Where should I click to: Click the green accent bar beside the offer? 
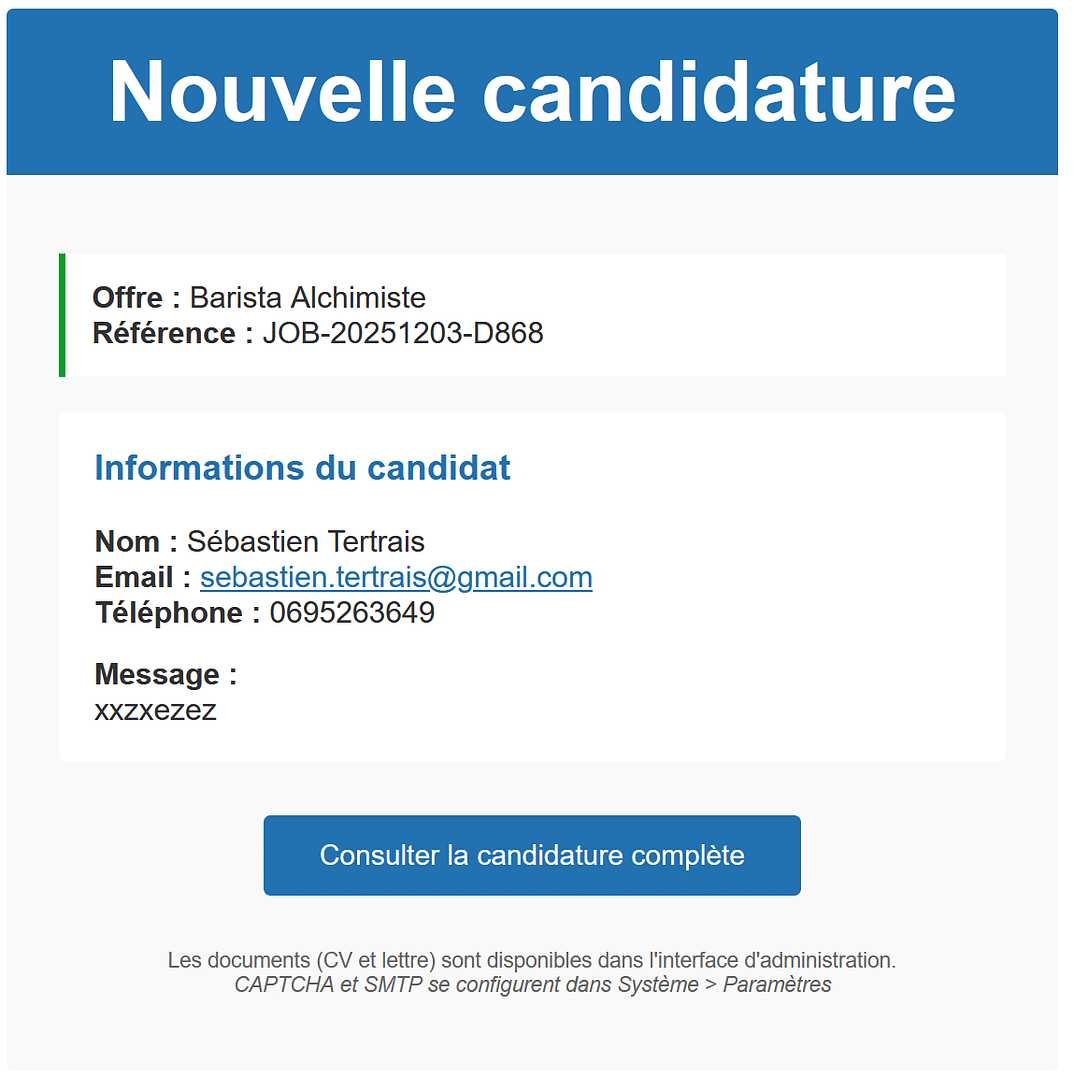(62, 315)
